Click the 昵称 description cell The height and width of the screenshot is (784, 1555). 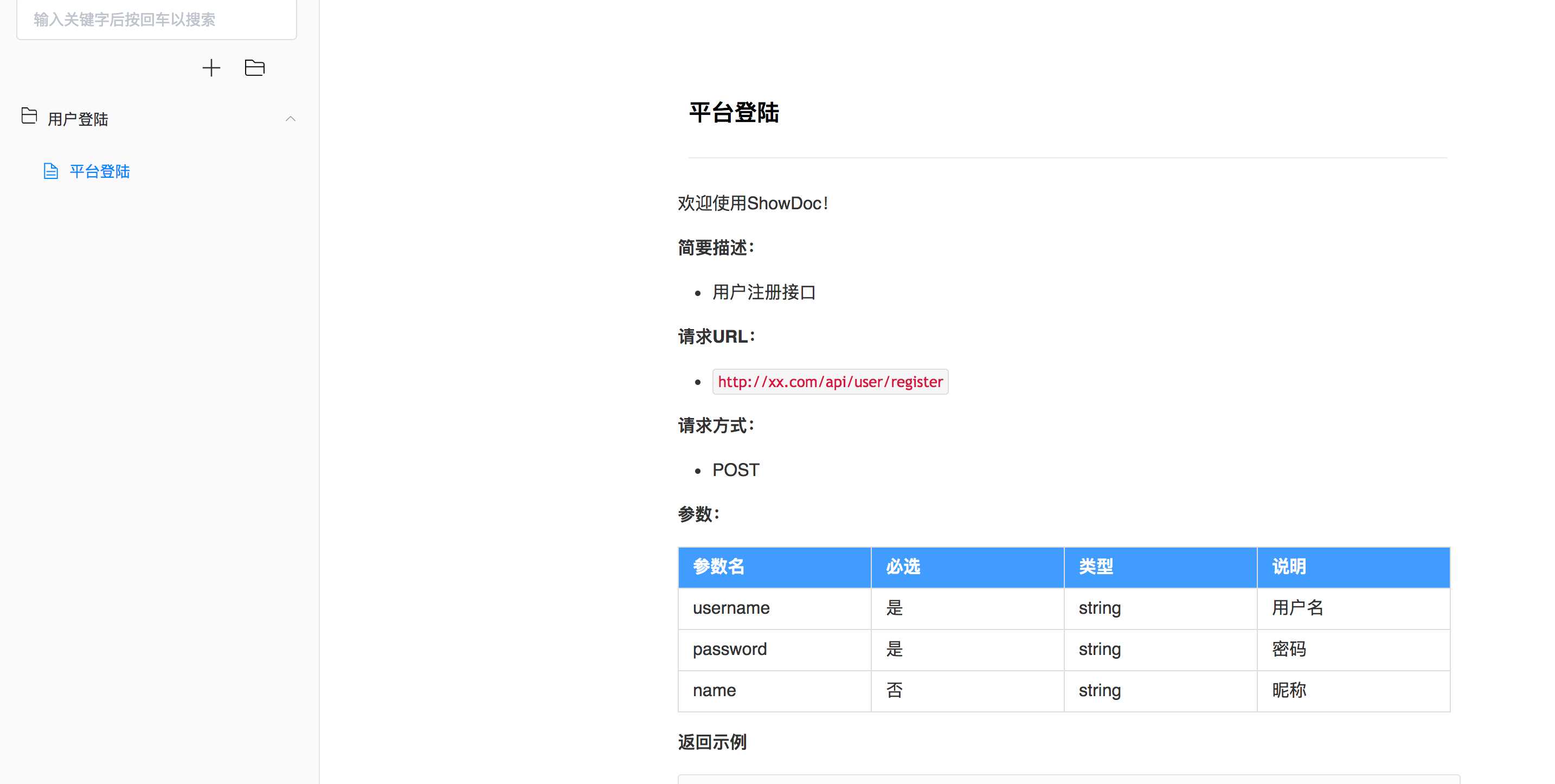coord(1354,691)
